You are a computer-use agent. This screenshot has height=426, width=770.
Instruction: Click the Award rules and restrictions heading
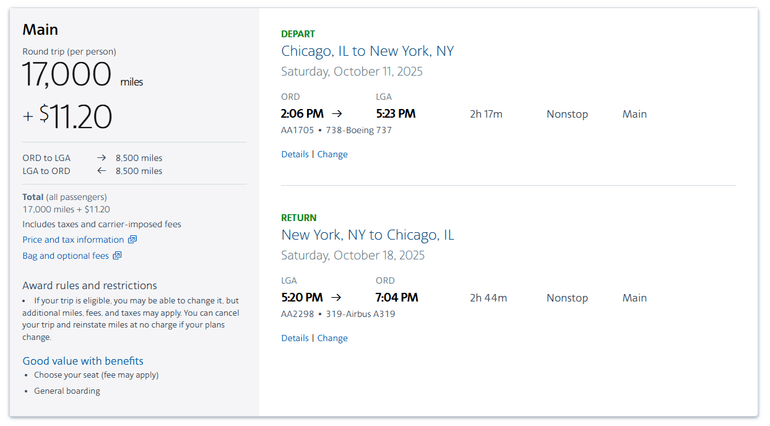pyautogui.click(x=89, y=285)
